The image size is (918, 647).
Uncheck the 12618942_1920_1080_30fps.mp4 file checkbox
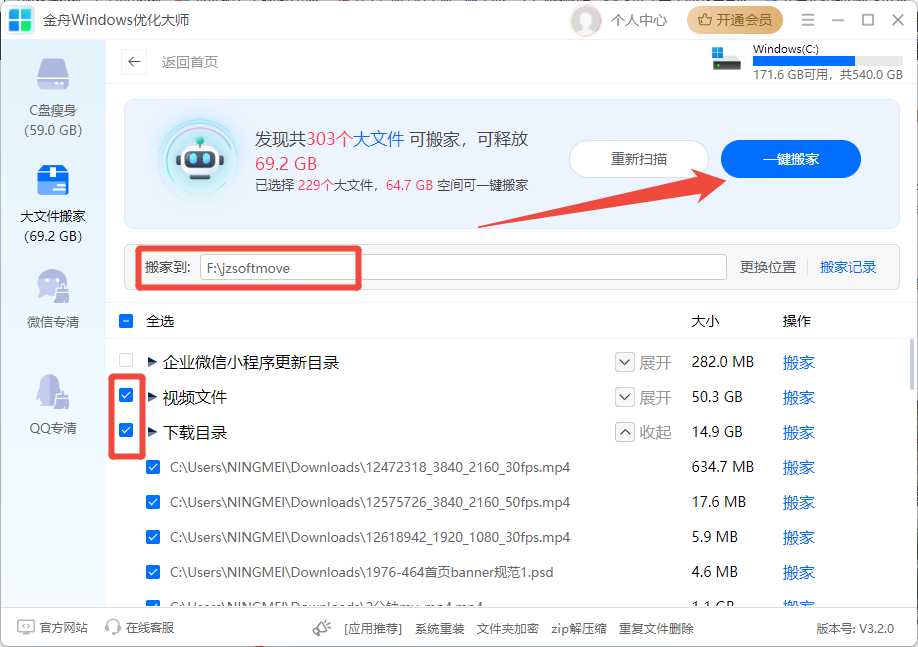pyautogui.click(x=153, y=537)
